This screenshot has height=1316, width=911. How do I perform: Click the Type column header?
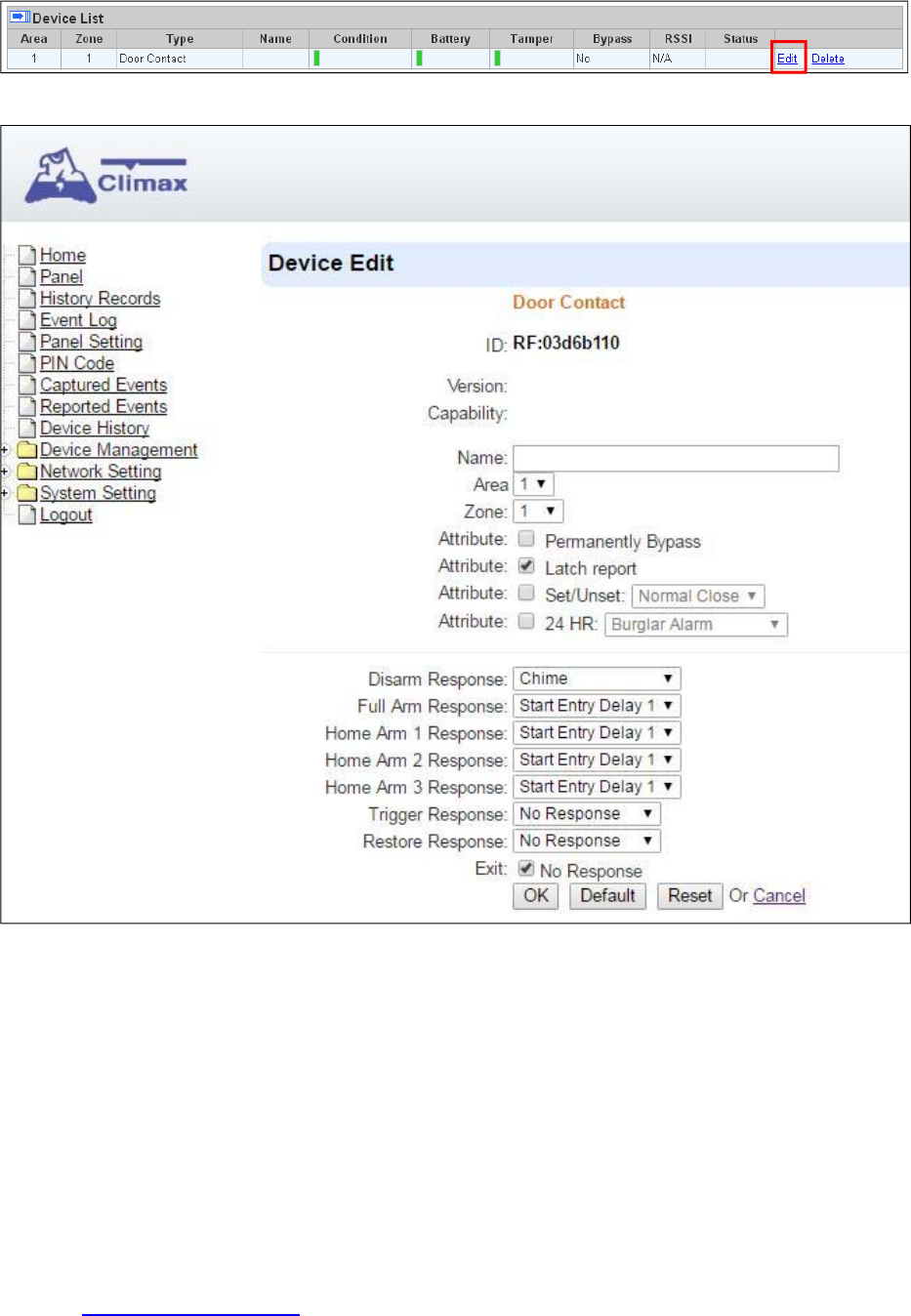coord(180,39)
